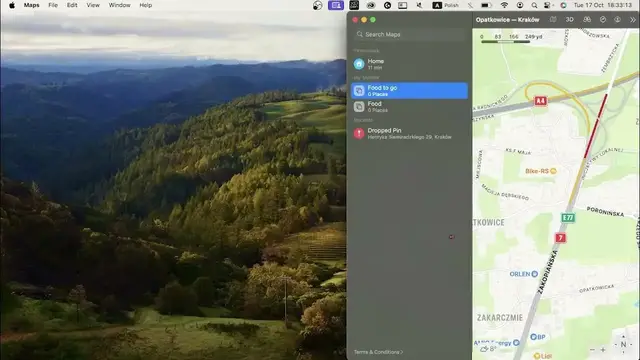Click the red route 7 shield
640x360 pixels.
(x=560, y=238)
